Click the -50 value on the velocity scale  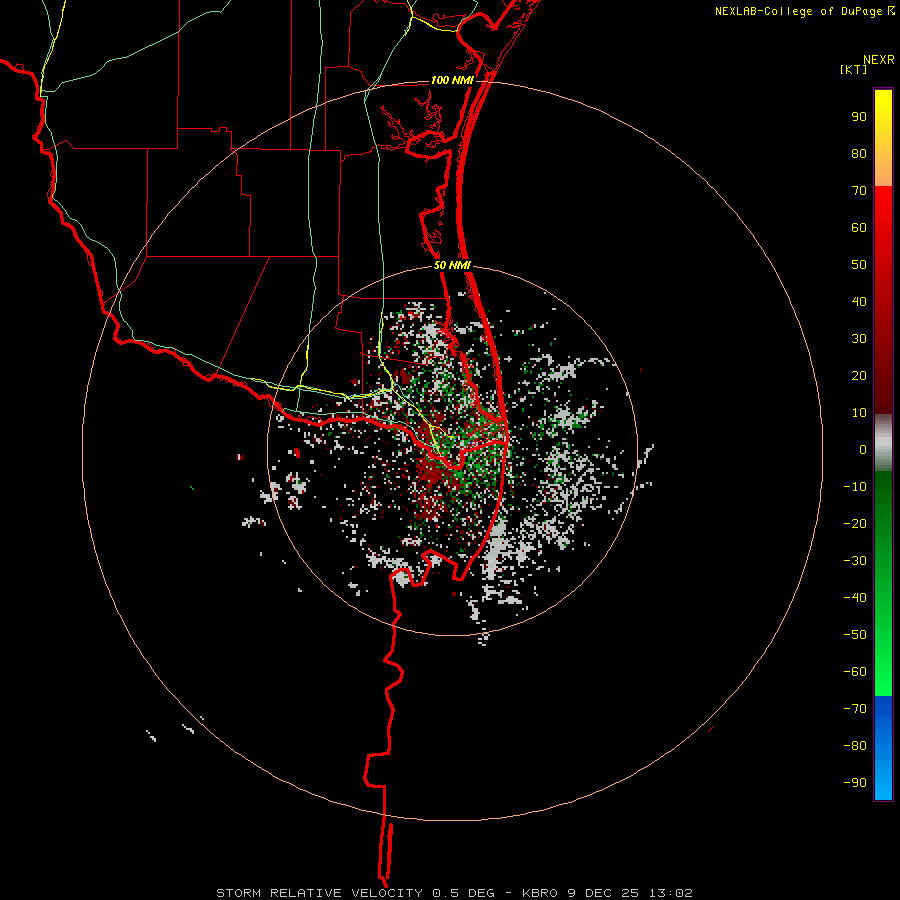tap(855, 634)
